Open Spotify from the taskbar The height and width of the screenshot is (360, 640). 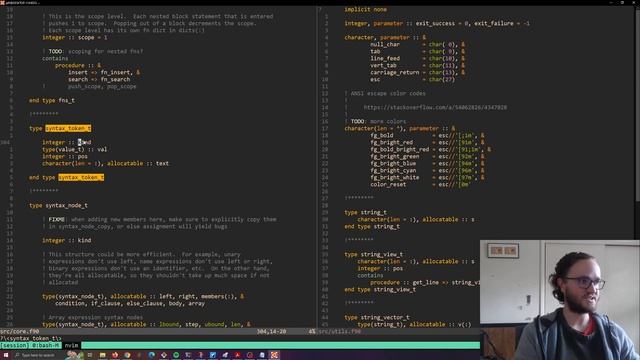(176, 355)
